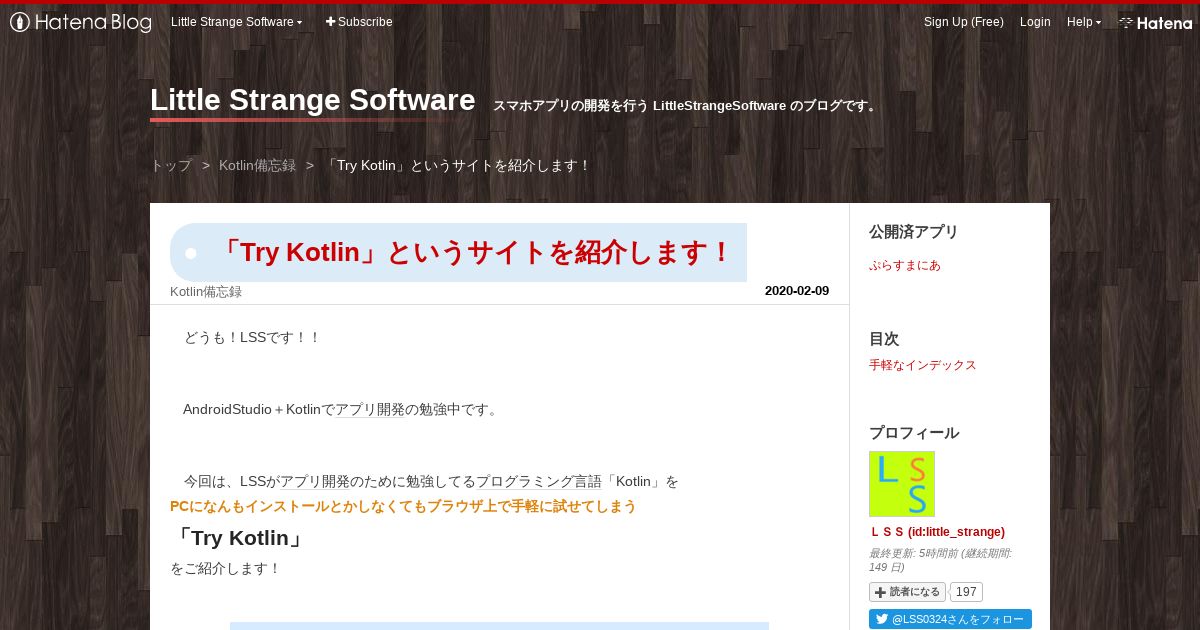Select the 公開済アプリ sidebar heading
1200x630 pixels.
(x=913, y=232)
